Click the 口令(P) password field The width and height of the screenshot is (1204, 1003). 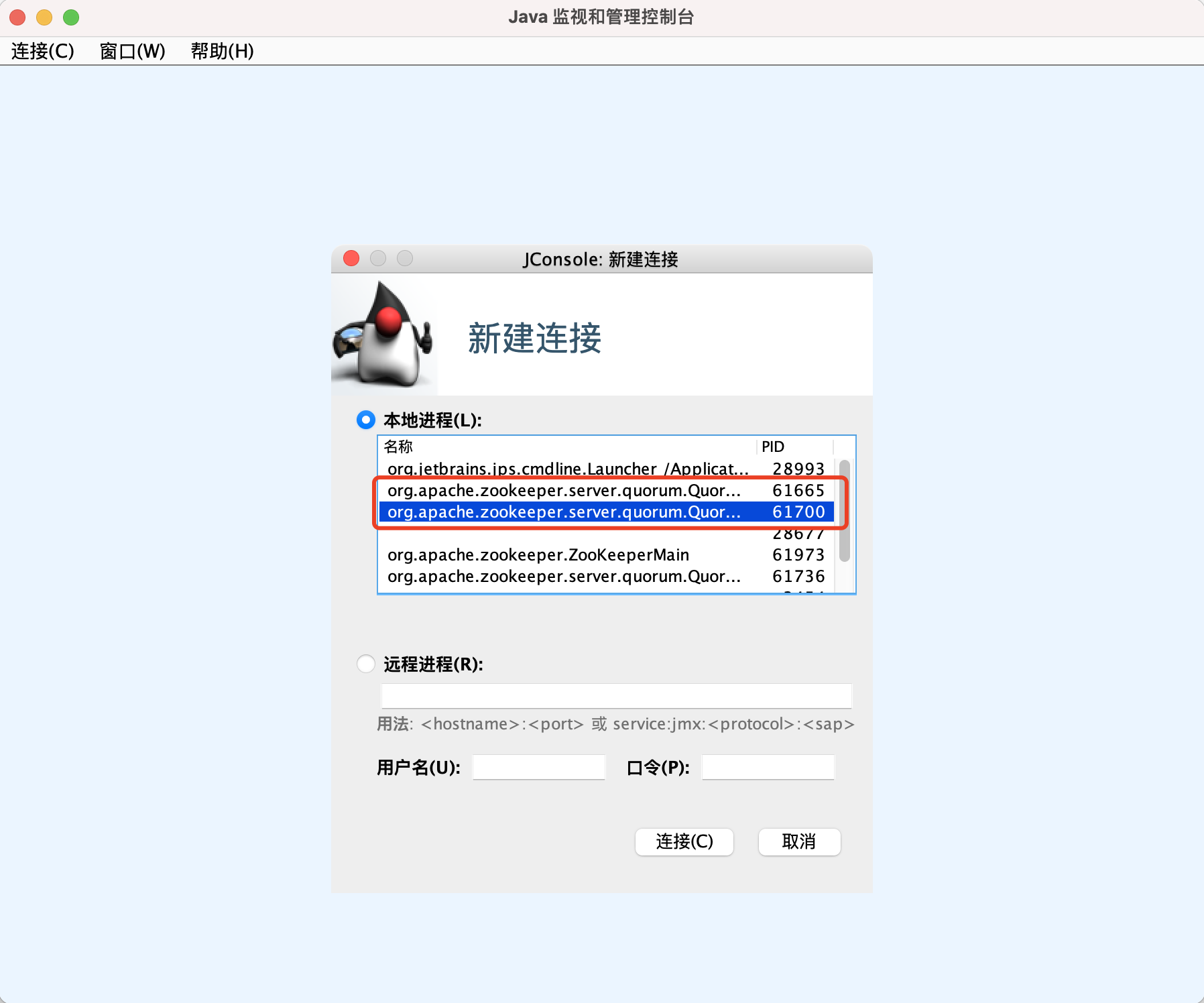767,766
